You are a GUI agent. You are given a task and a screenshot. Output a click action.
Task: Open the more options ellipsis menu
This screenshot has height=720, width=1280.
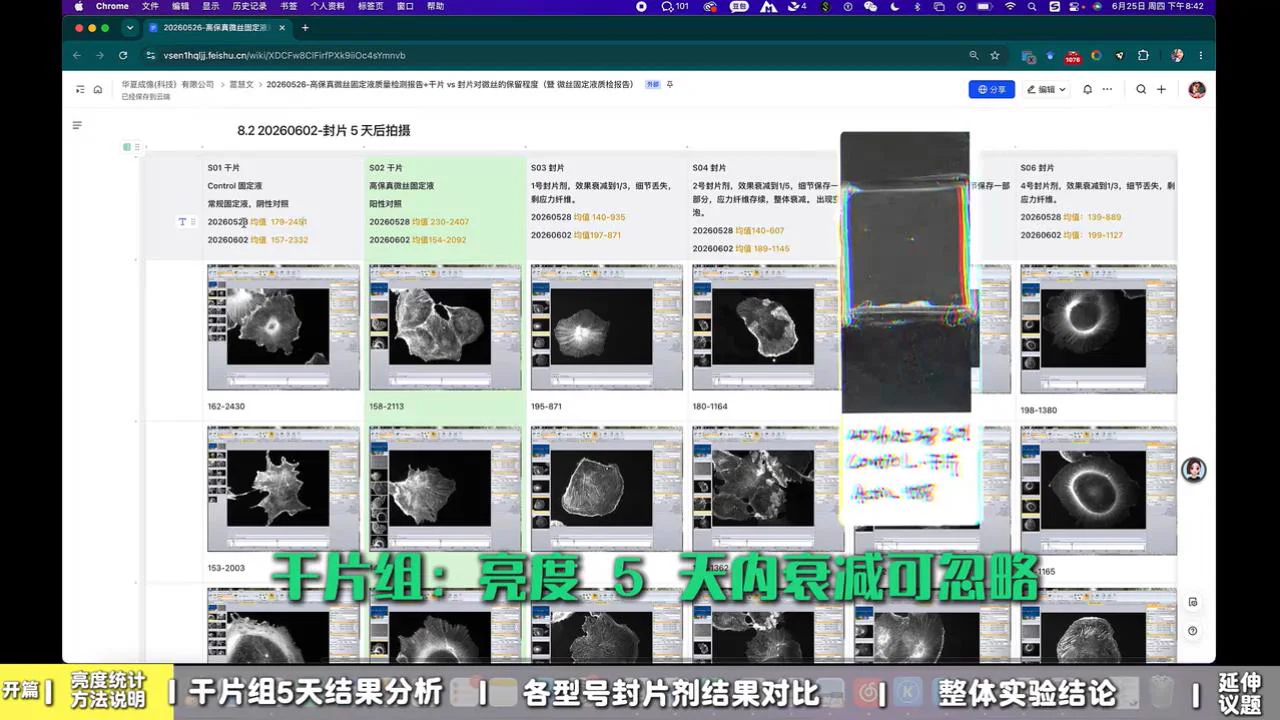click(1107, 89)
